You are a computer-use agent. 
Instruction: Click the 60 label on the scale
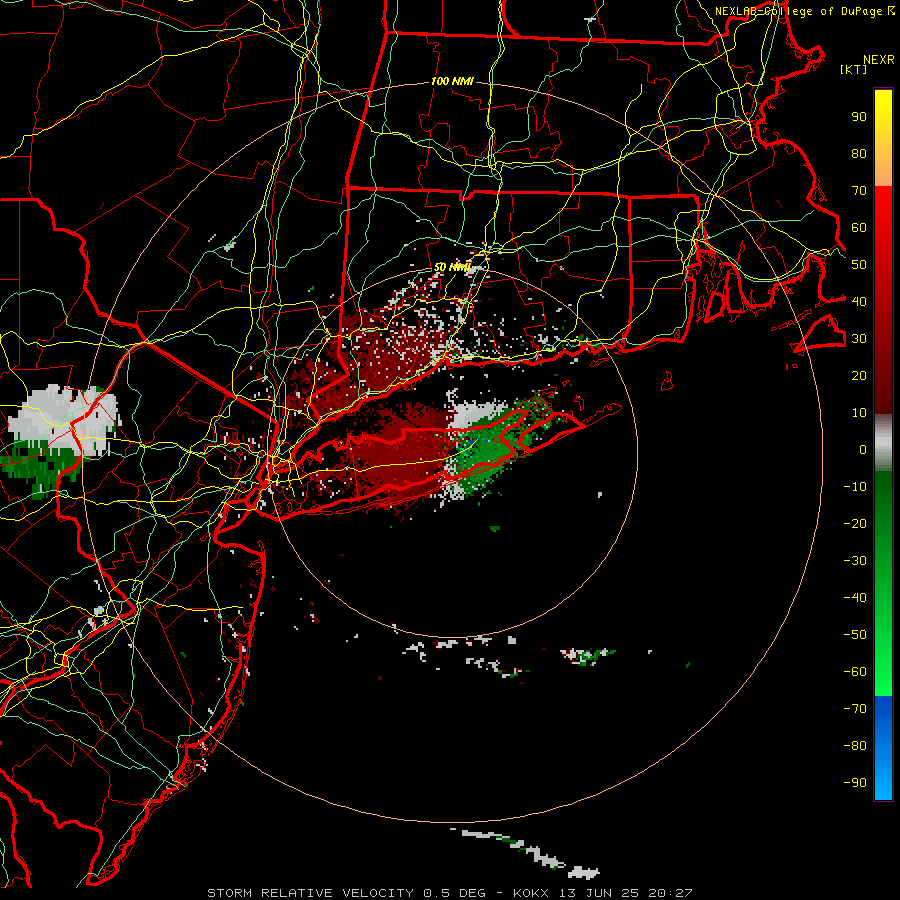(859, 227)
